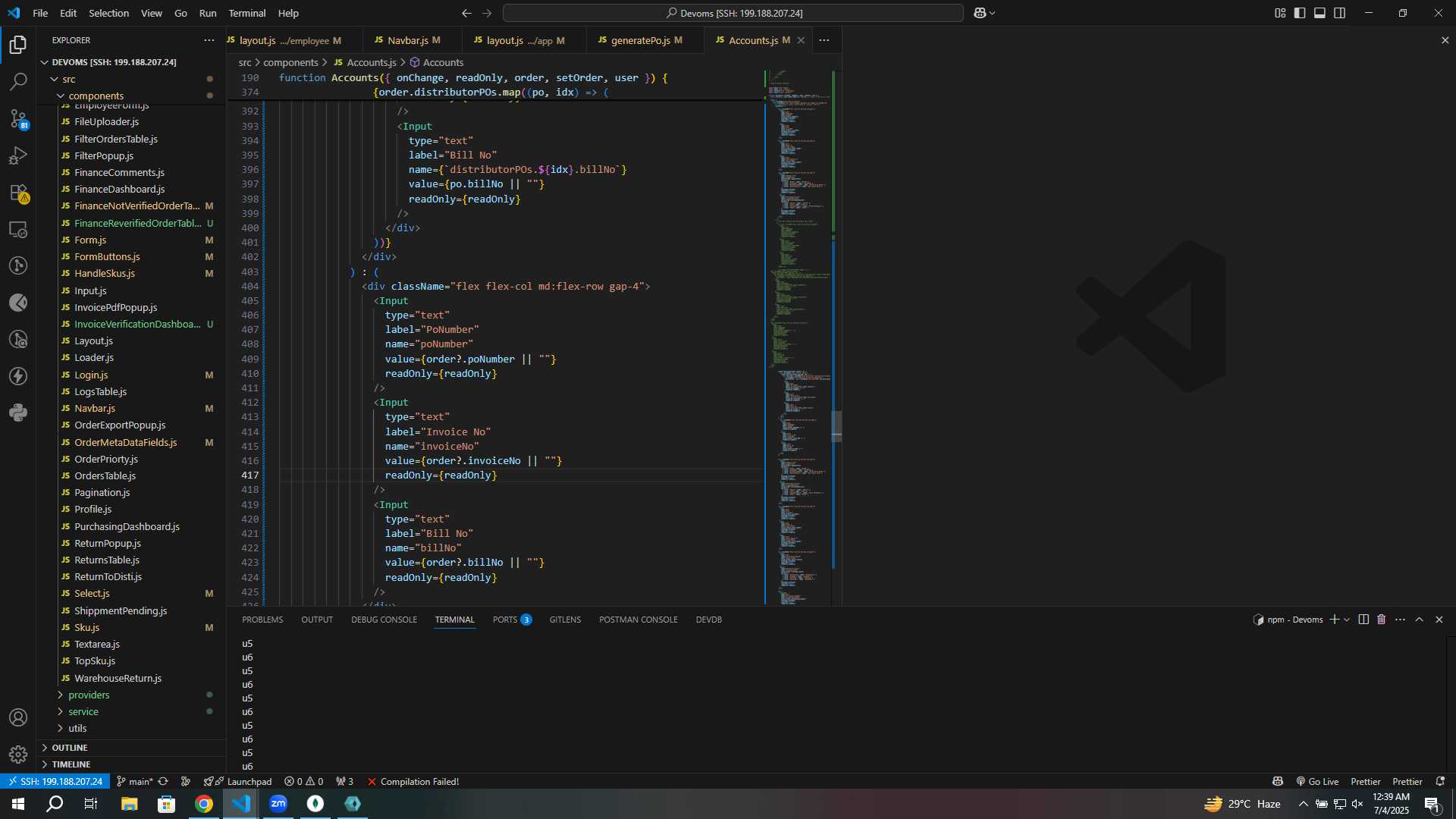This screenshot has width=1456, height=819.
Task: Open notifications bell in status bar
Action: pyautogui.click(x=1441, y=781)
